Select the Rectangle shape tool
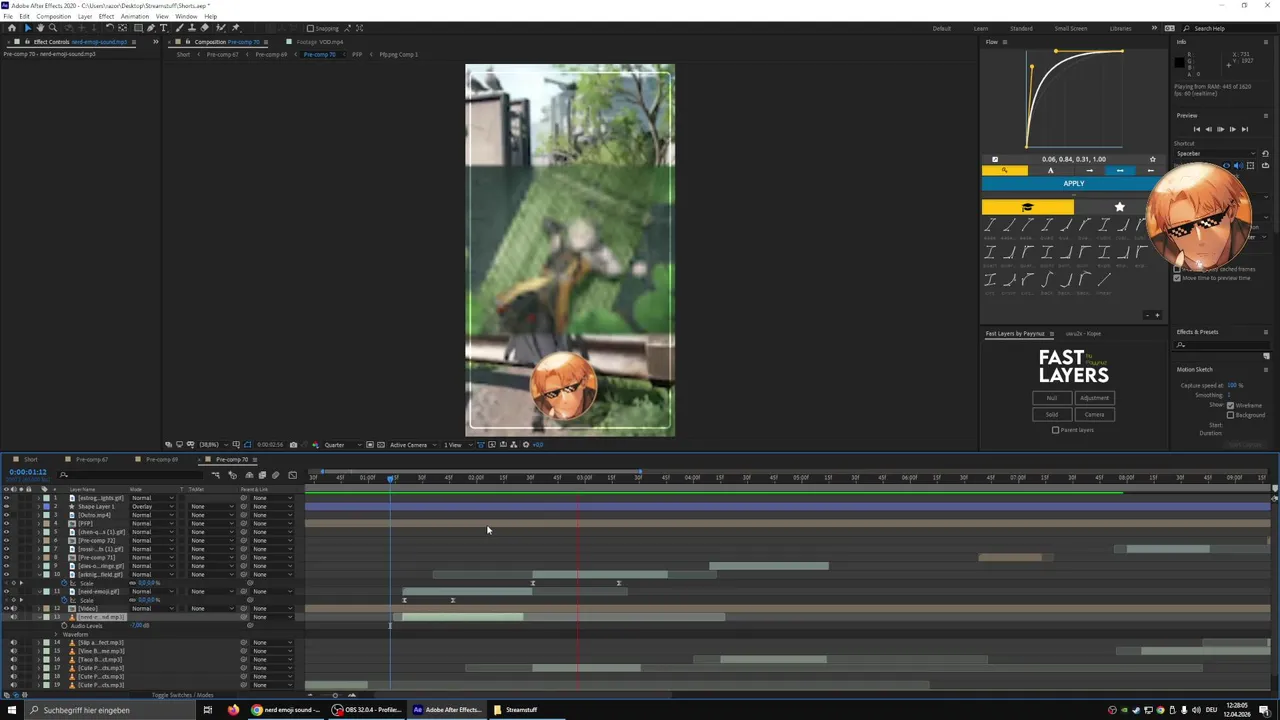The image size is (1280, 720). (x=136, y=28)
